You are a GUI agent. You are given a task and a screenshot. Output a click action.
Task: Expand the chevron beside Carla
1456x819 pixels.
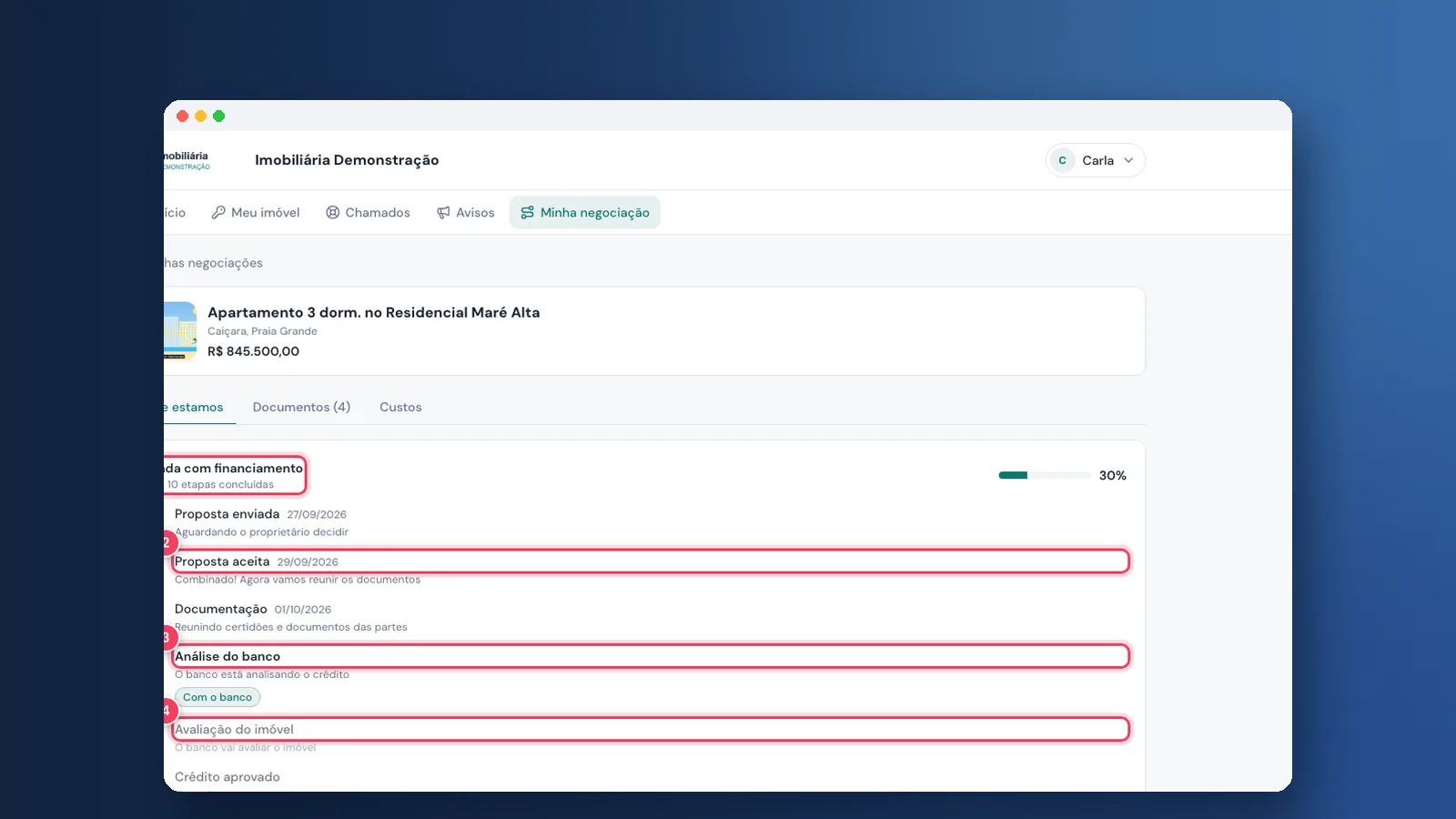pyautogui.click(x=1128, y=160)
